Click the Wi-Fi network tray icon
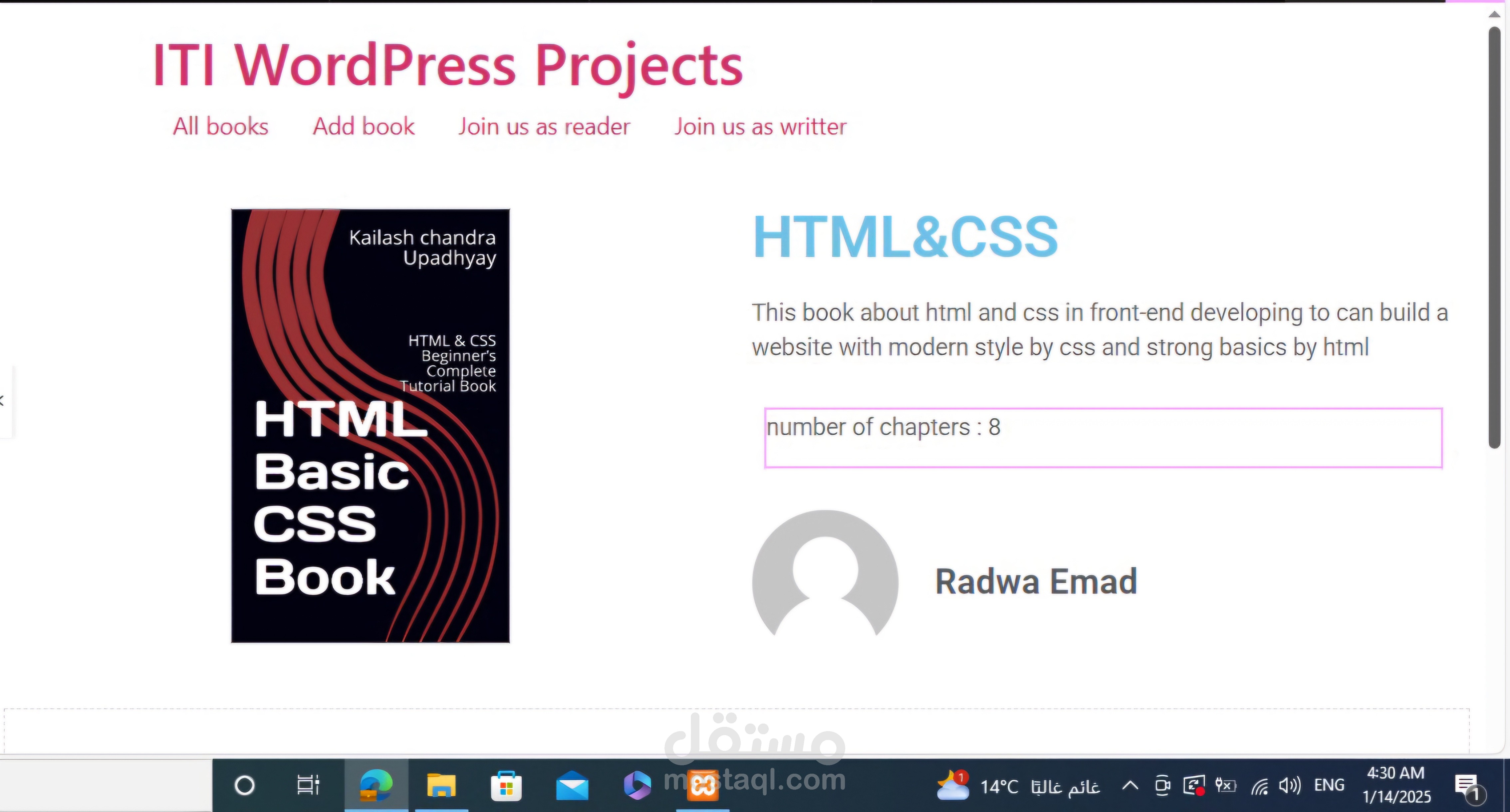Screen dimensions: 1510x812 pos(1259,786)
